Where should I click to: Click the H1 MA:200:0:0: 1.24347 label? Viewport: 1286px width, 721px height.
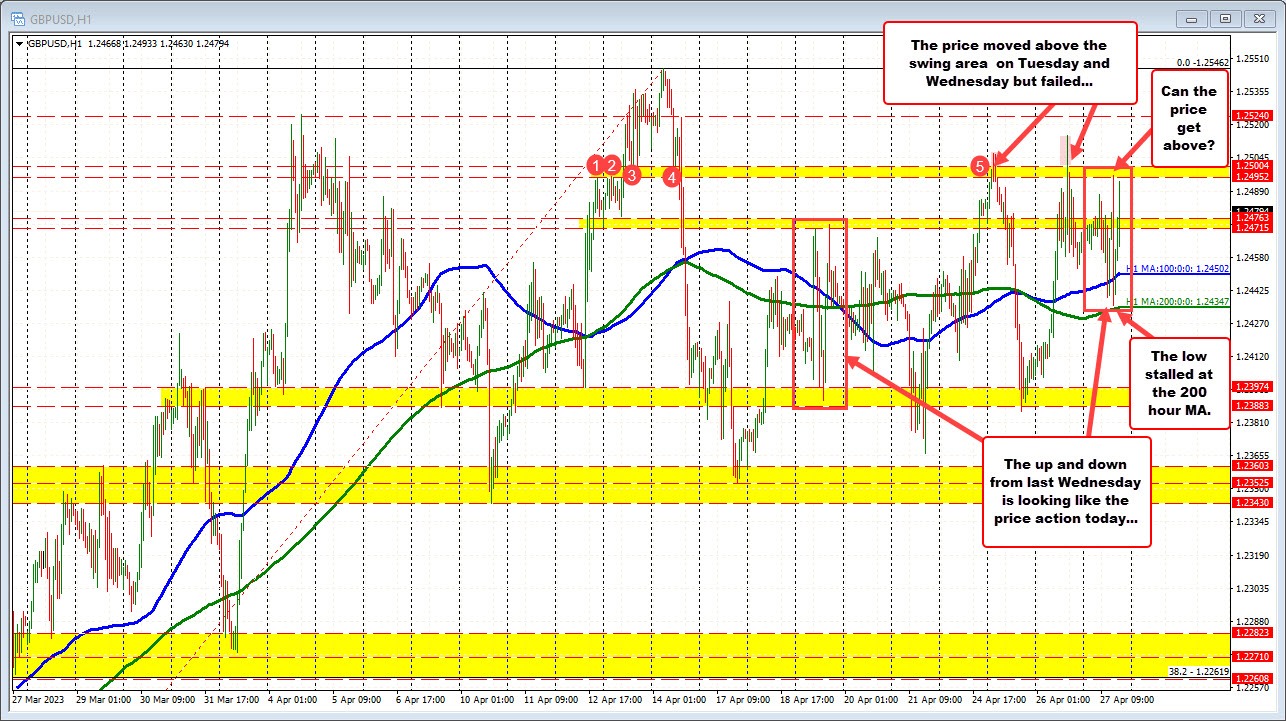click(1177, 301)
